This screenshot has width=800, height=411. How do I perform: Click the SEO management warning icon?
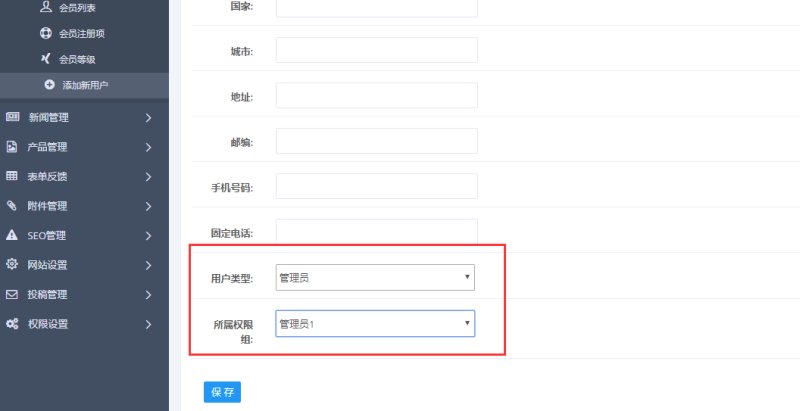pyautogui.click(x=12, y=236)
